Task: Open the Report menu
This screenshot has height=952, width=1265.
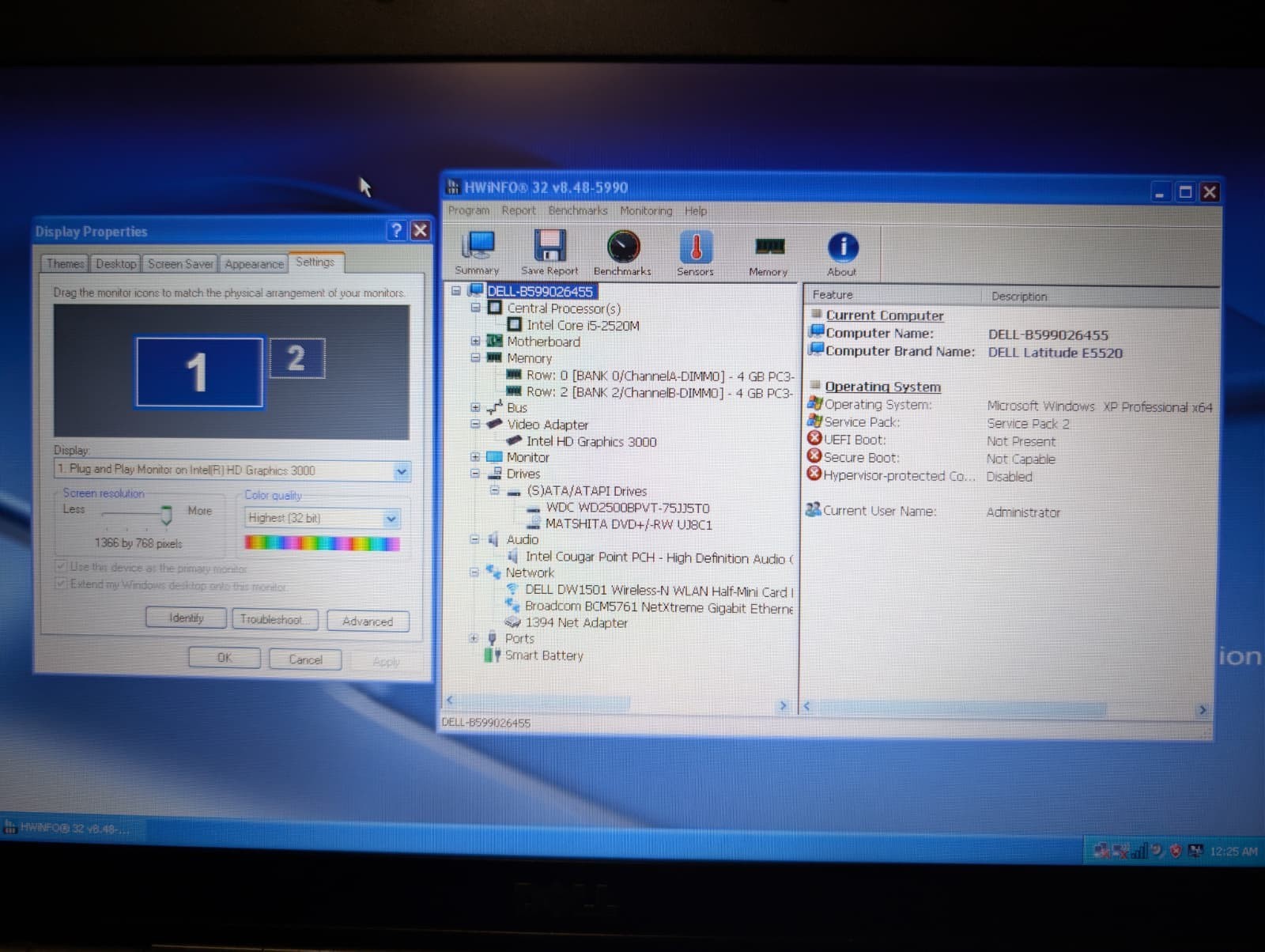Action: point(519,210)
